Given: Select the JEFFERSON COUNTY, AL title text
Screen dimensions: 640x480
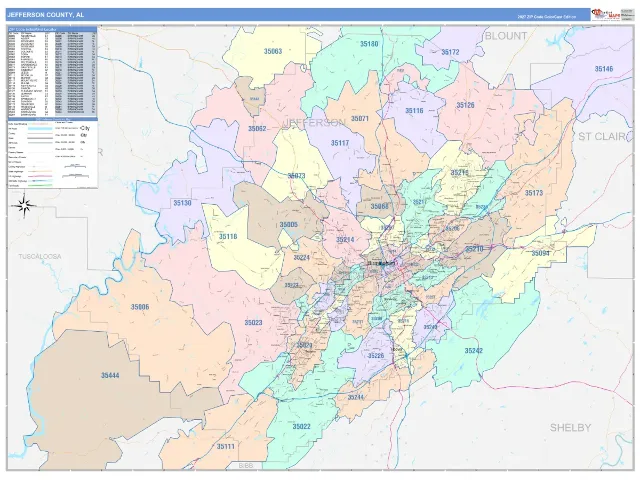Looking at the screenshot, I should (45, 15).
